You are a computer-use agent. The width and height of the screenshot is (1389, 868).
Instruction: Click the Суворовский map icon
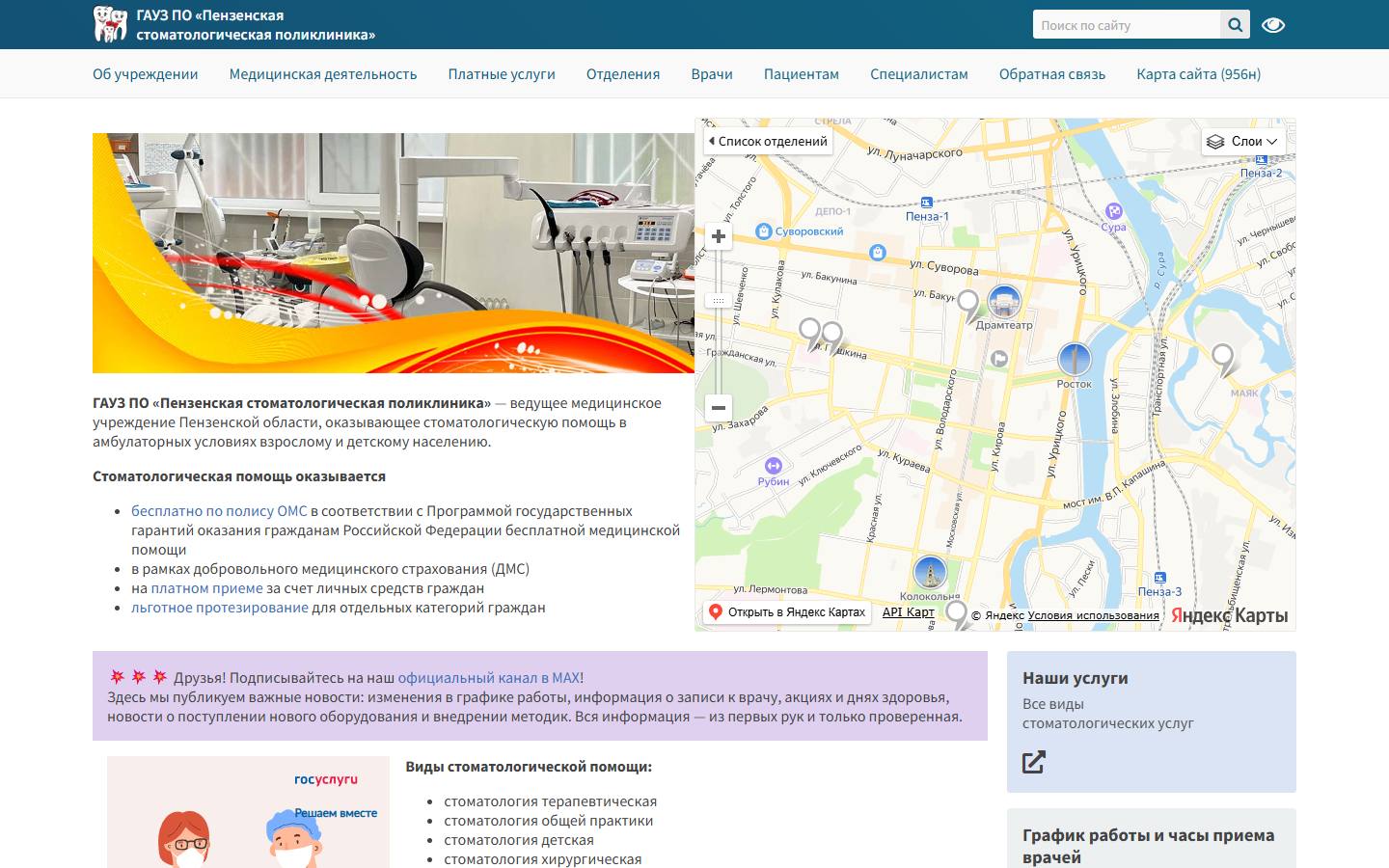click(x=764, y=231)
